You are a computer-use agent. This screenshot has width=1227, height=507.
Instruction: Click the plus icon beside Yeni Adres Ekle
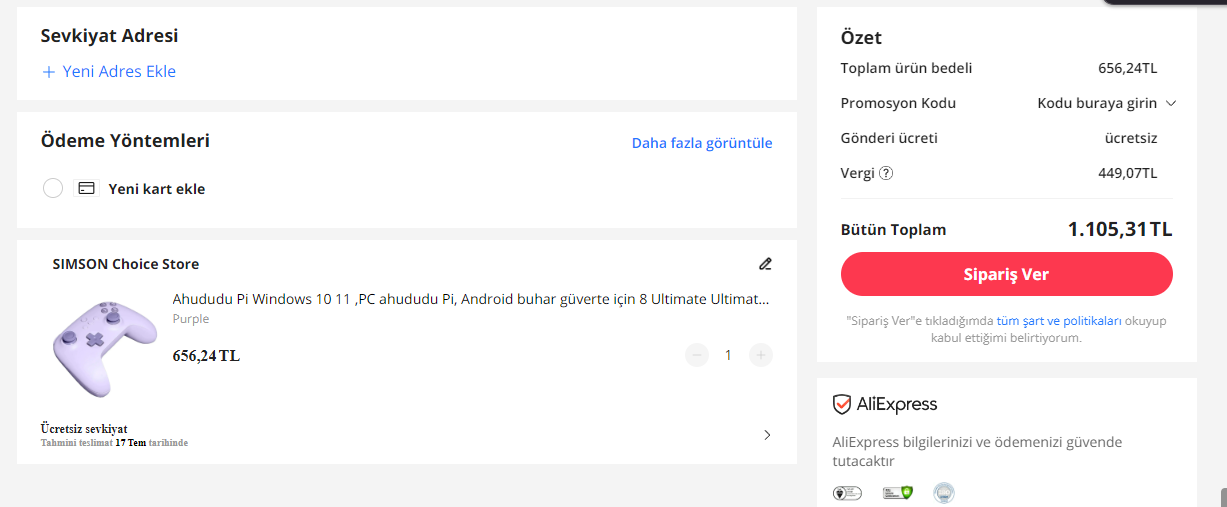[48, 72]
